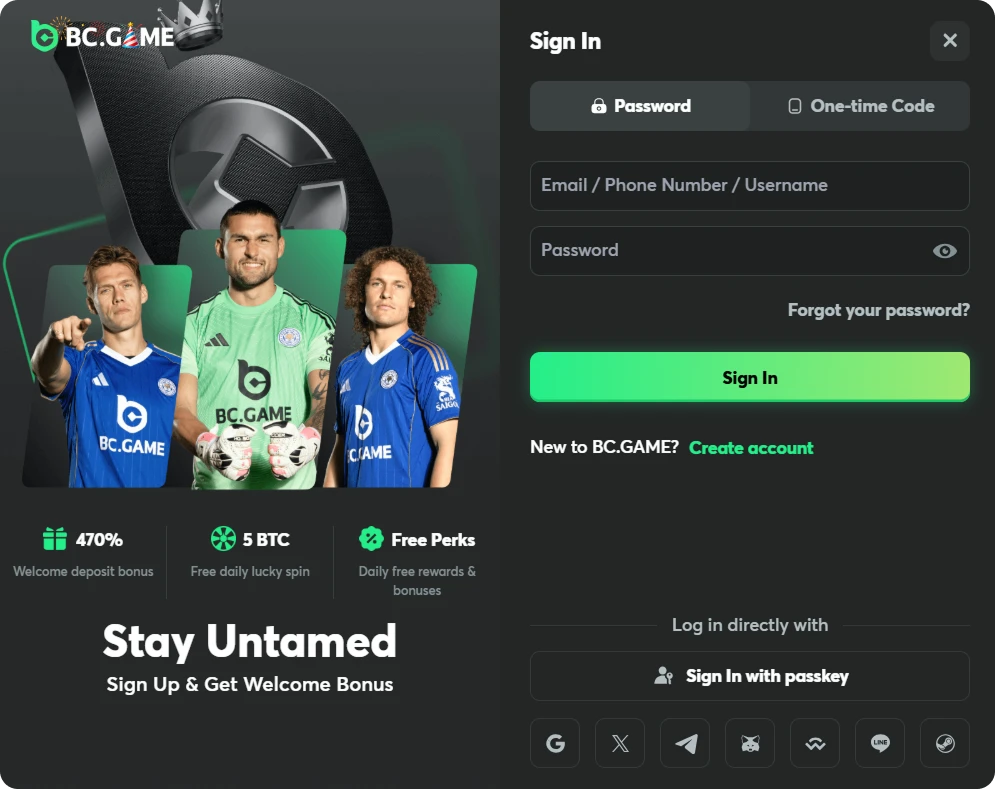
Task: Log in with LINE icon
Action: pyautogui.click(x=880, y=743)
